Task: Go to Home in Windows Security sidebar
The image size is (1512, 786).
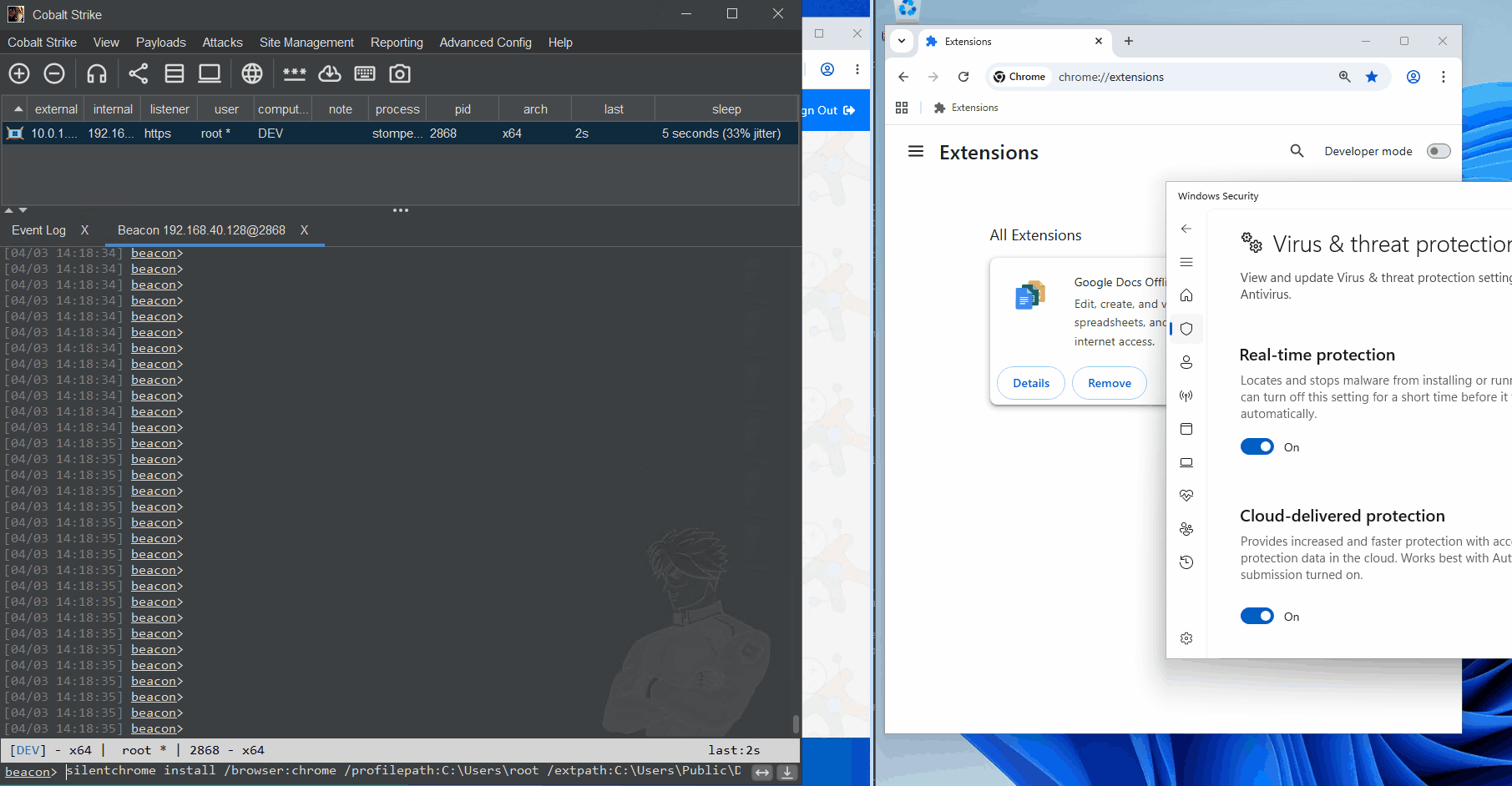Action: [1186, 295]
